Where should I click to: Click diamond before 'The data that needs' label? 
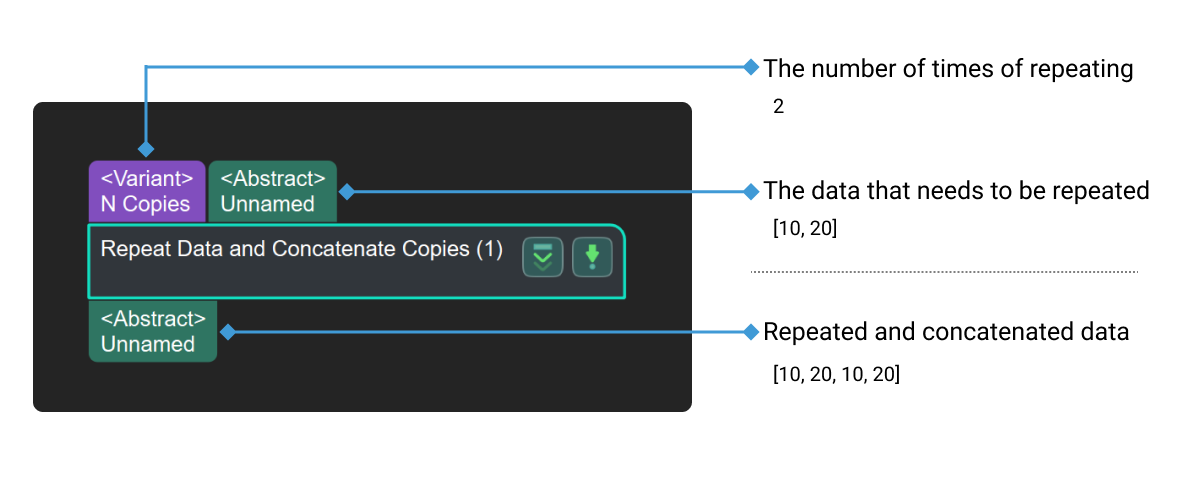(752, 190)
